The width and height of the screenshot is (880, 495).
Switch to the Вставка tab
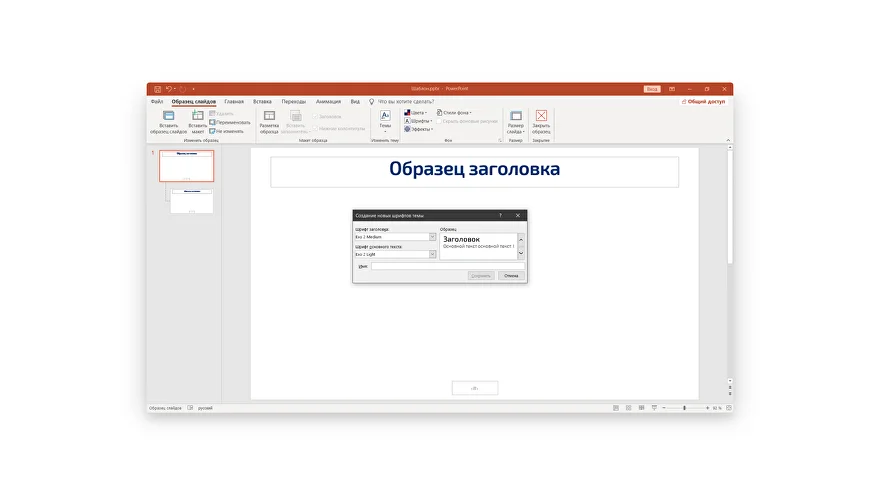[x=262, y=102]
